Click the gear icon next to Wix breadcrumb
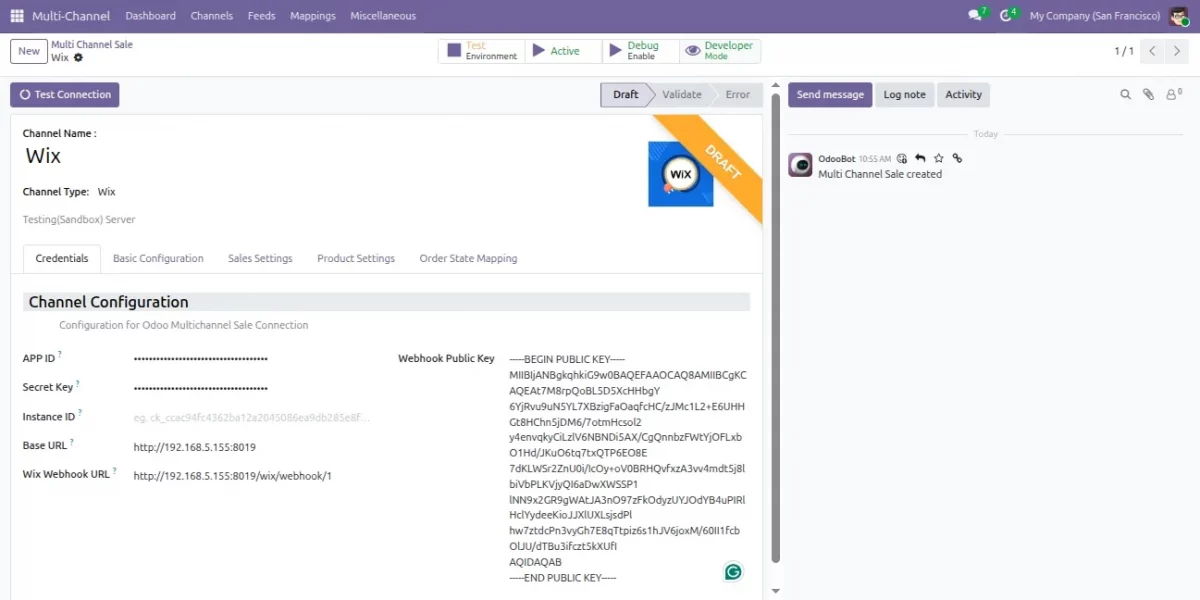This screenshot has height=600, width=1200. (78, 58)
